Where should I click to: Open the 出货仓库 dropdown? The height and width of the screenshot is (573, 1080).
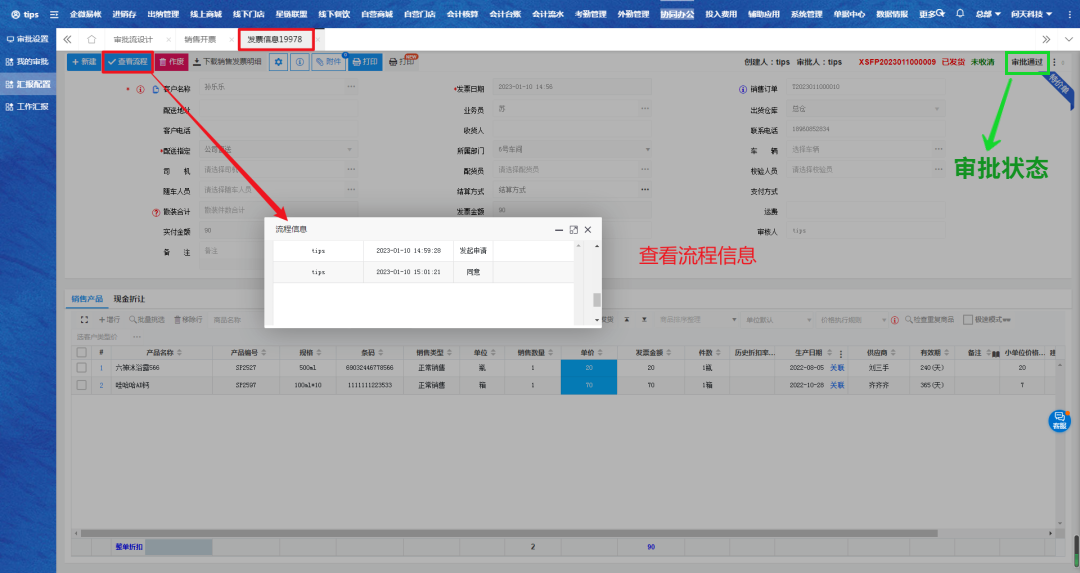[x=941, y=110]
